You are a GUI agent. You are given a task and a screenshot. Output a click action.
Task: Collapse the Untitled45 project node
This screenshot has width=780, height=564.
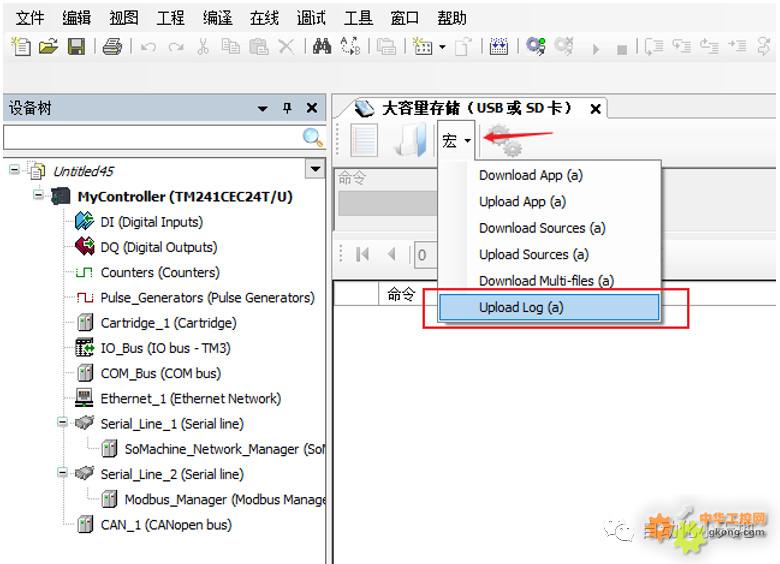coord(14,170)
